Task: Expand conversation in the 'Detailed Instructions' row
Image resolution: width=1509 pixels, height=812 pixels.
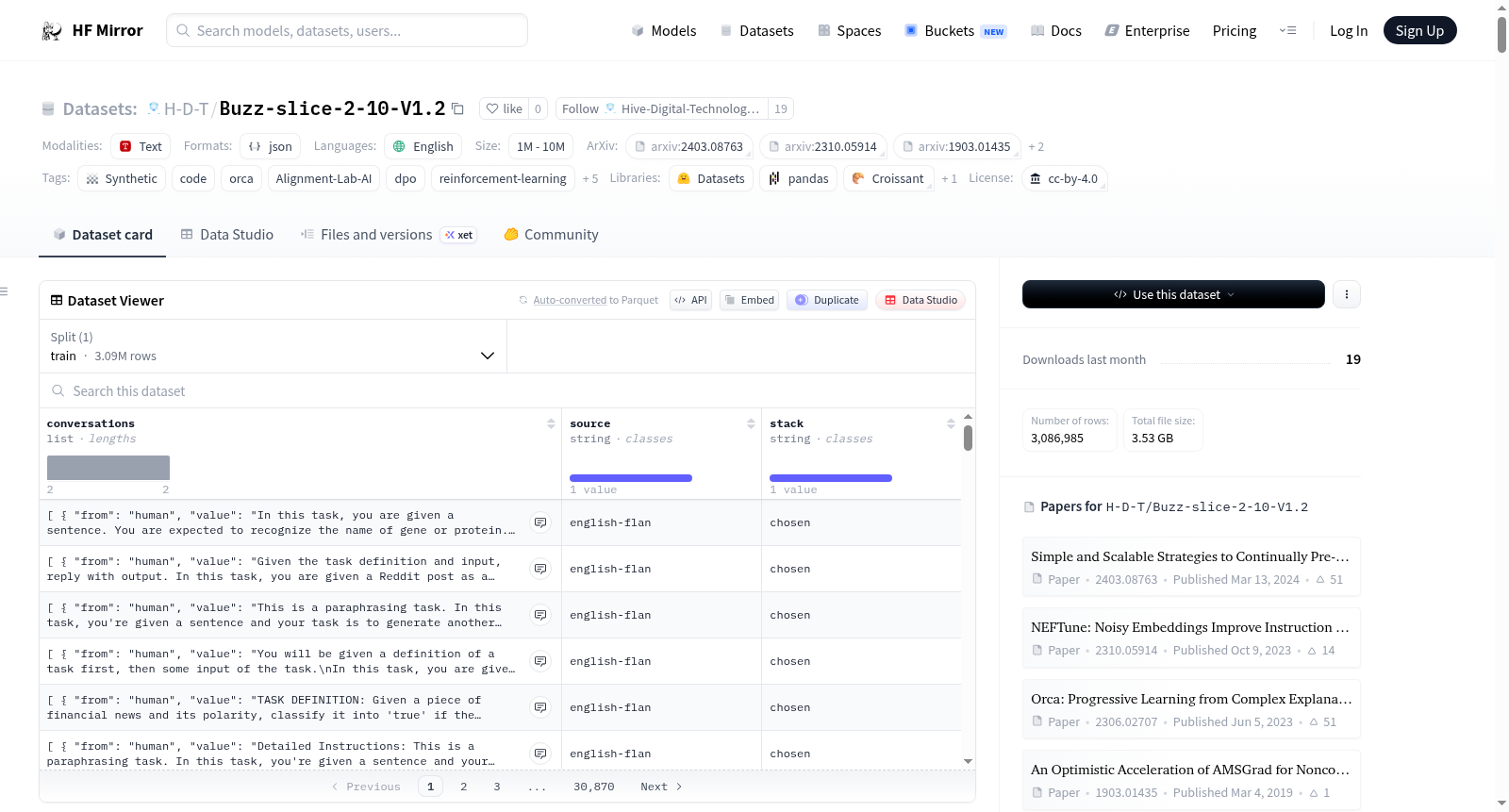Action: [540, 754]
